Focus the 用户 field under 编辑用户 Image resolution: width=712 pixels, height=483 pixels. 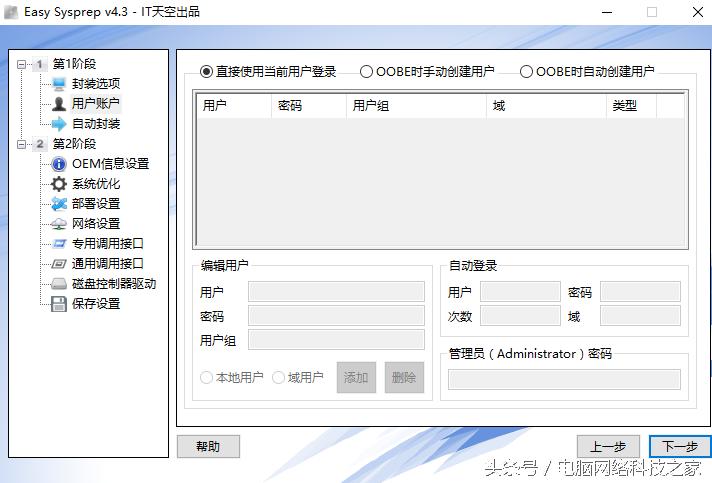pyautogui.click(x=336, y=291)
